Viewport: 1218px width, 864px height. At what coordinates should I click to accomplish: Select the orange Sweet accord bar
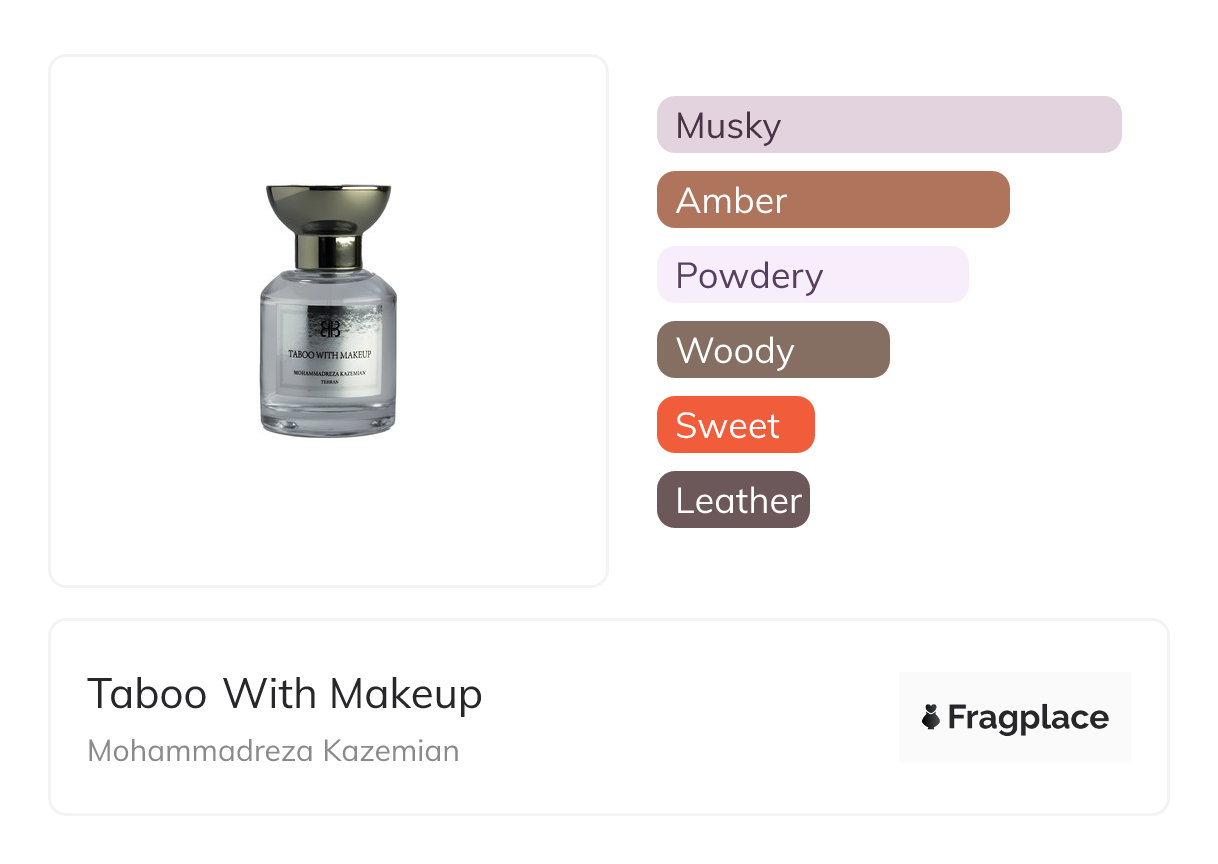coord(735,425)
